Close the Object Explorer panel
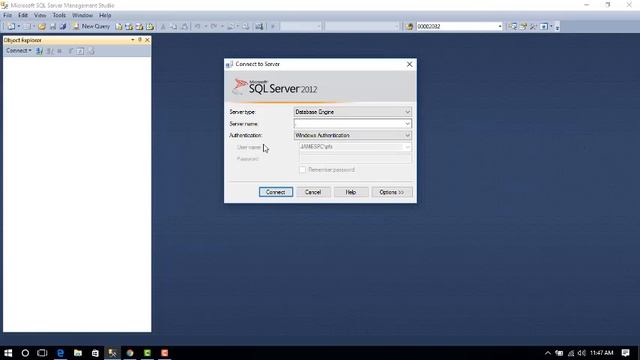640x360 pixels. (147, 40)
